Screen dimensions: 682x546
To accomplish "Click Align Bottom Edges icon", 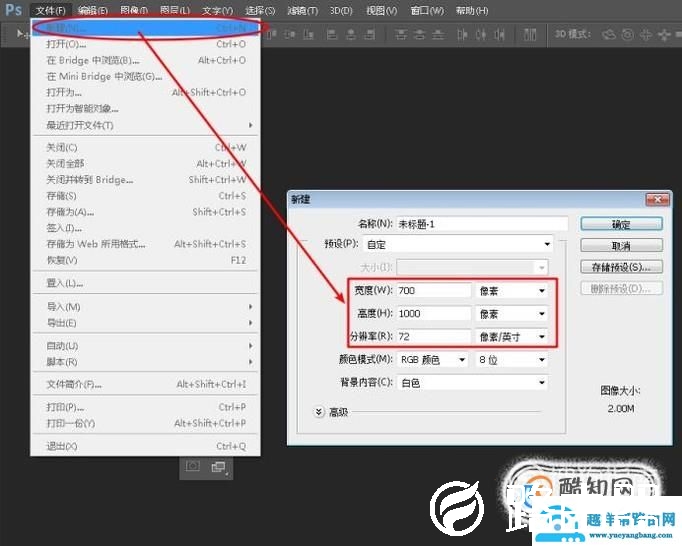I will tap(309, 34).
